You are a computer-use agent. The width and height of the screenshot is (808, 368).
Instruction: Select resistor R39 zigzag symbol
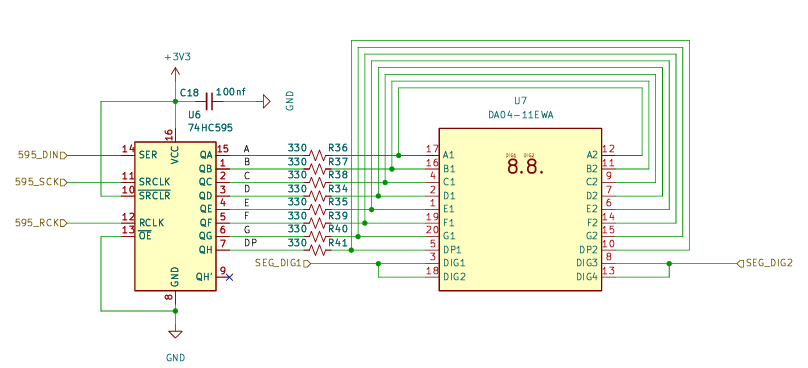[318, 223]
